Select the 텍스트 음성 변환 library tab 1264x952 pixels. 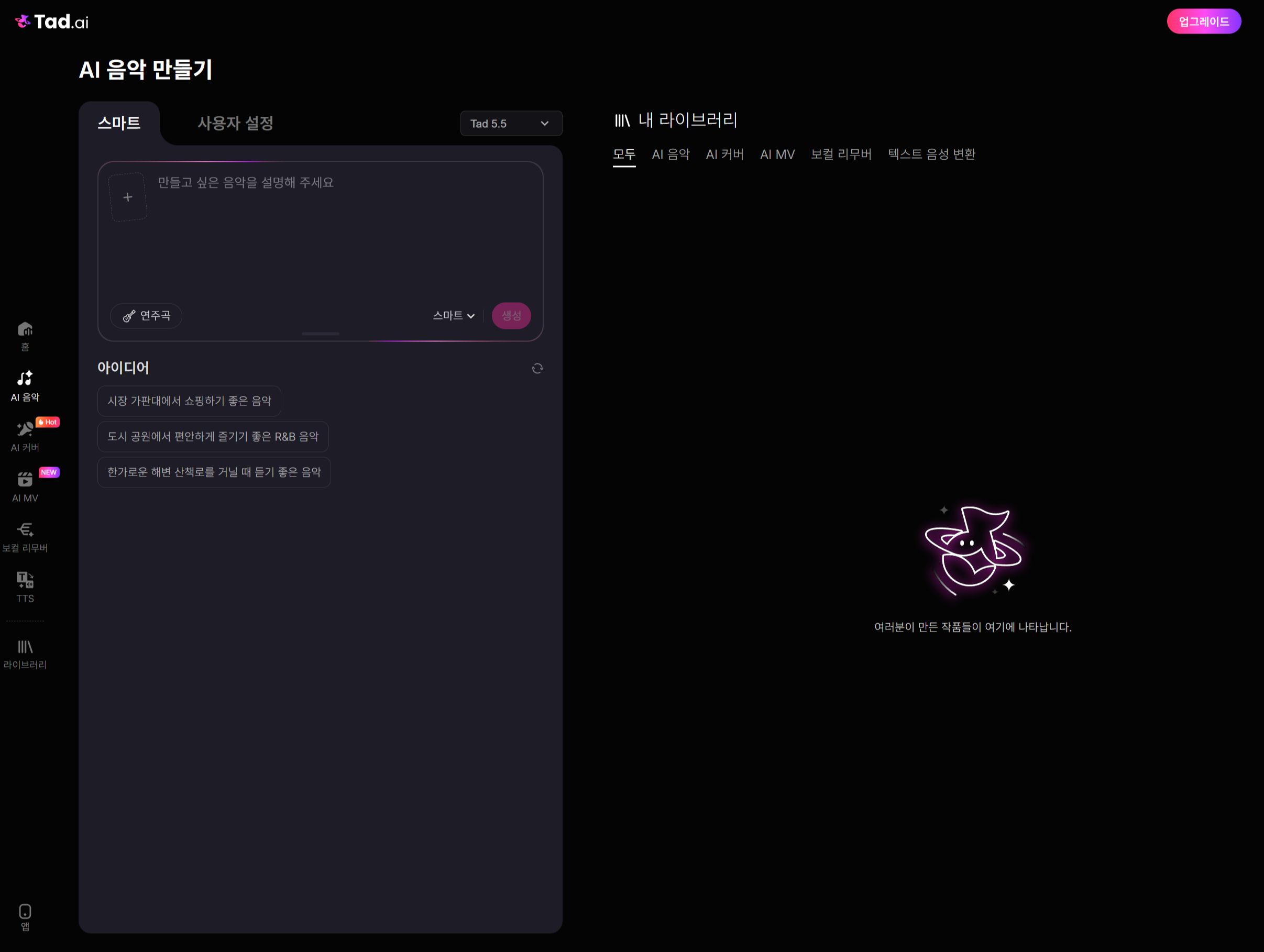(931, 154)
